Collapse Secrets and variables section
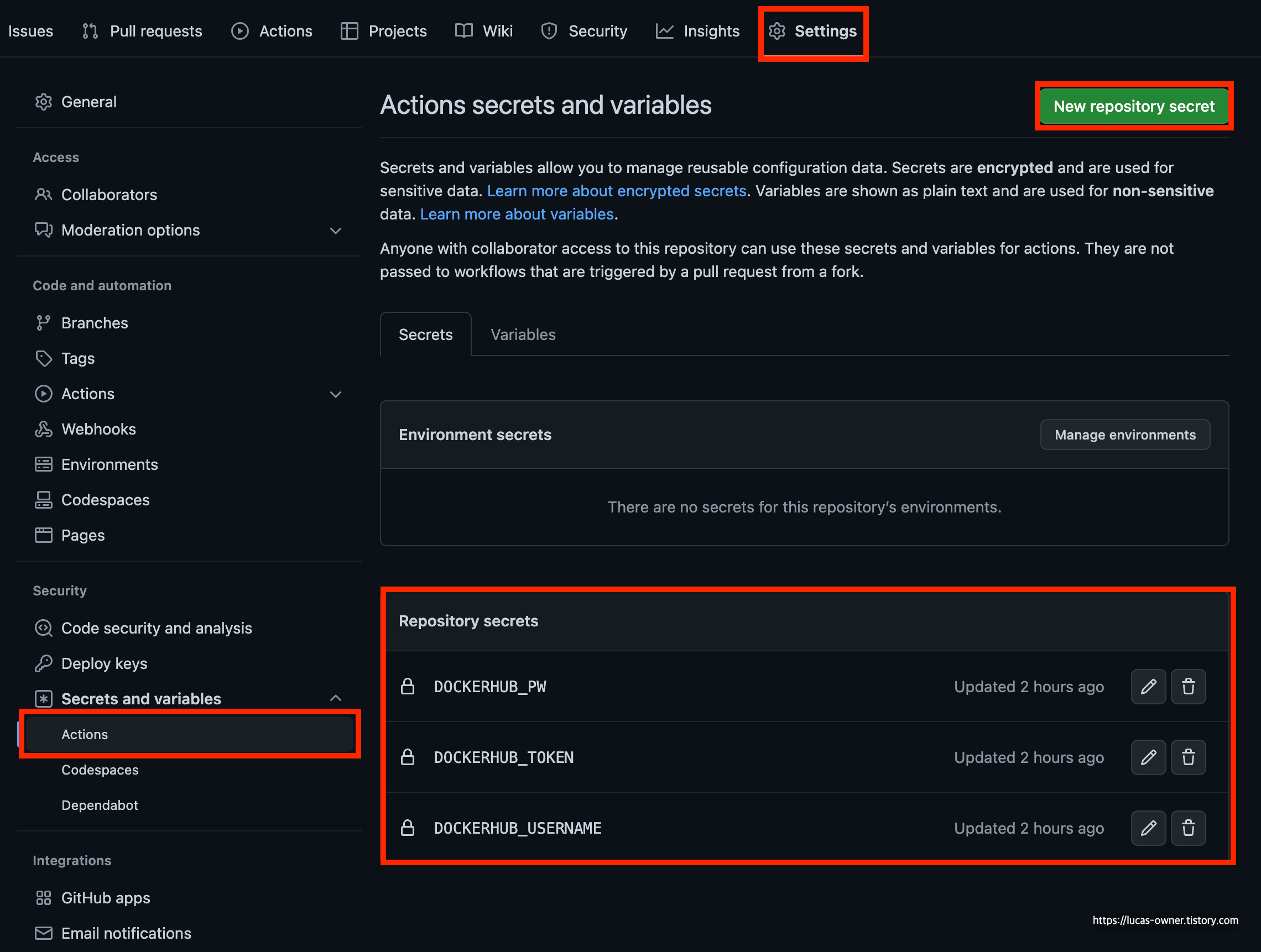 (336, 698)
